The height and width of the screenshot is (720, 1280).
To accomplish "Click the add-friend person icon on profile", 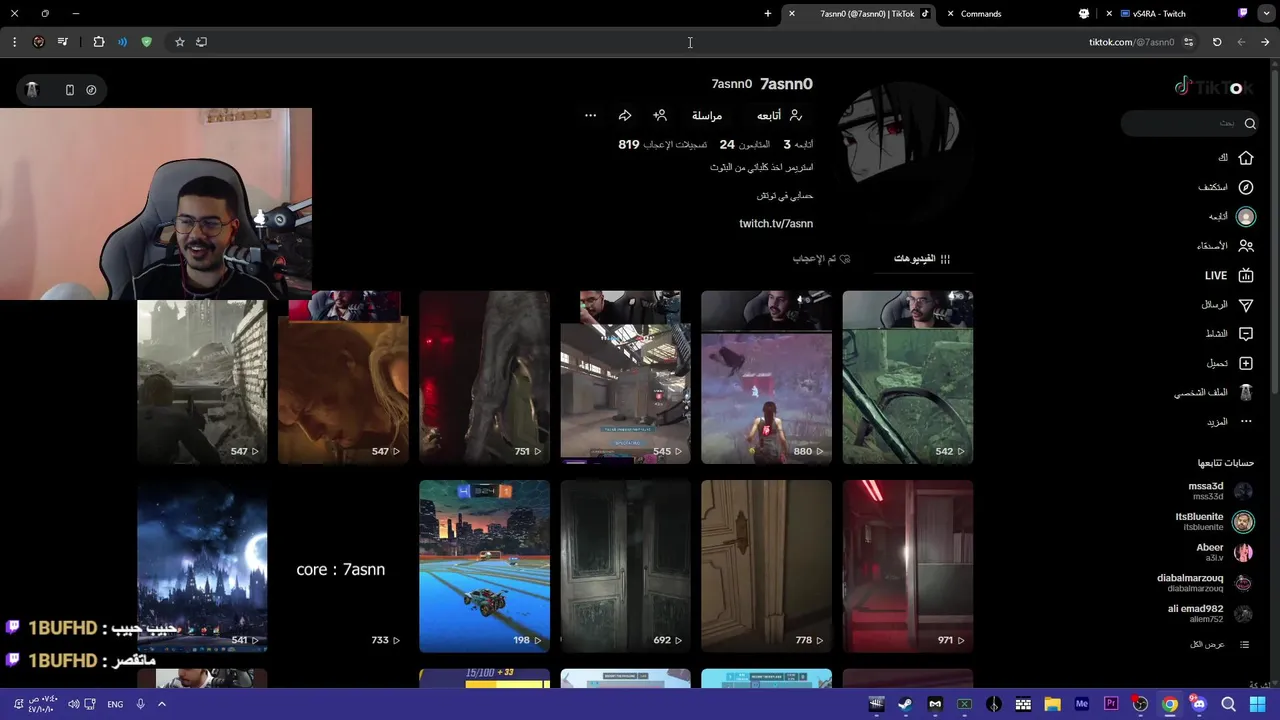I will click(x=660, y=116).
